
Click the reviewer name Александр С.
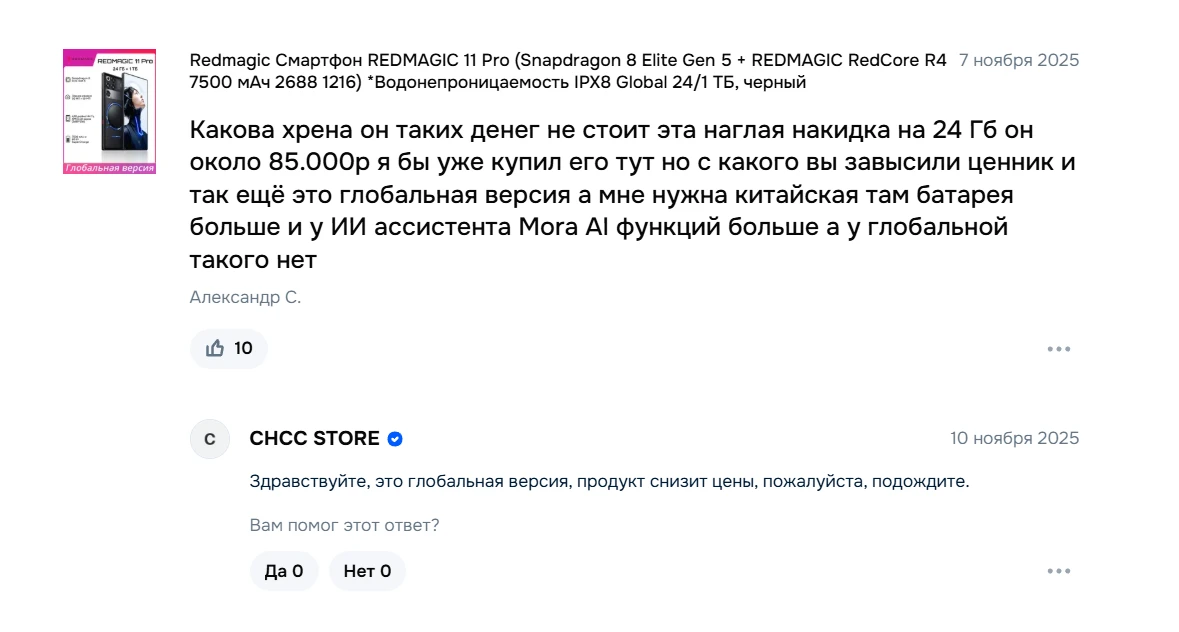[245, 297]
